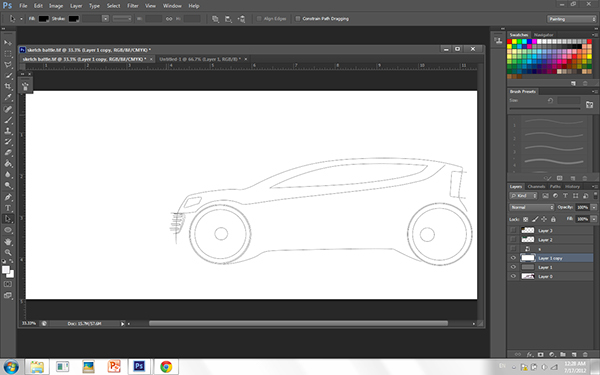
Task: Create a new layer icon
Action: pos(574,355)
